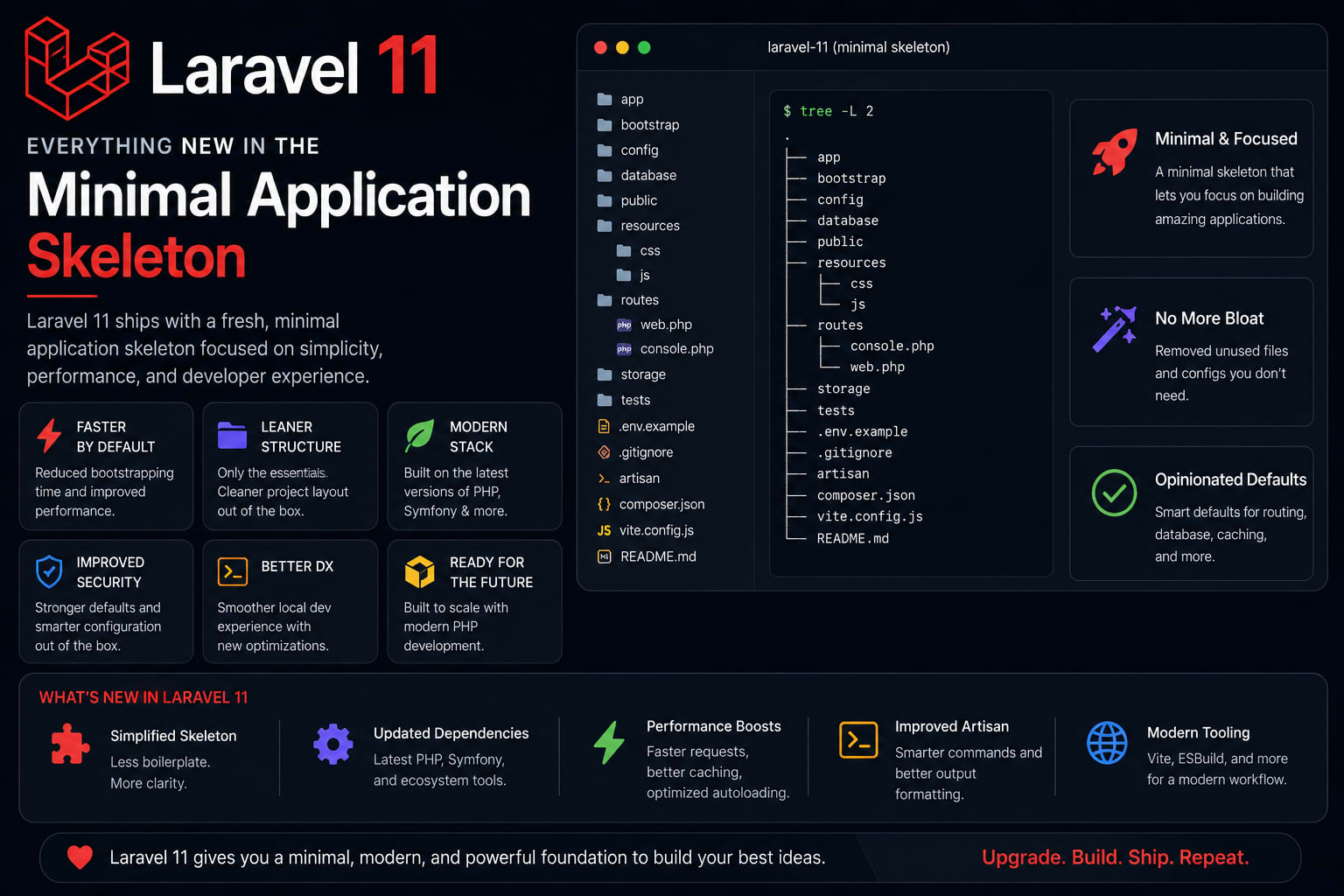Click the green checkmark Opinionated Defaults icon

pyautogui.click(x=1114, y=493)
